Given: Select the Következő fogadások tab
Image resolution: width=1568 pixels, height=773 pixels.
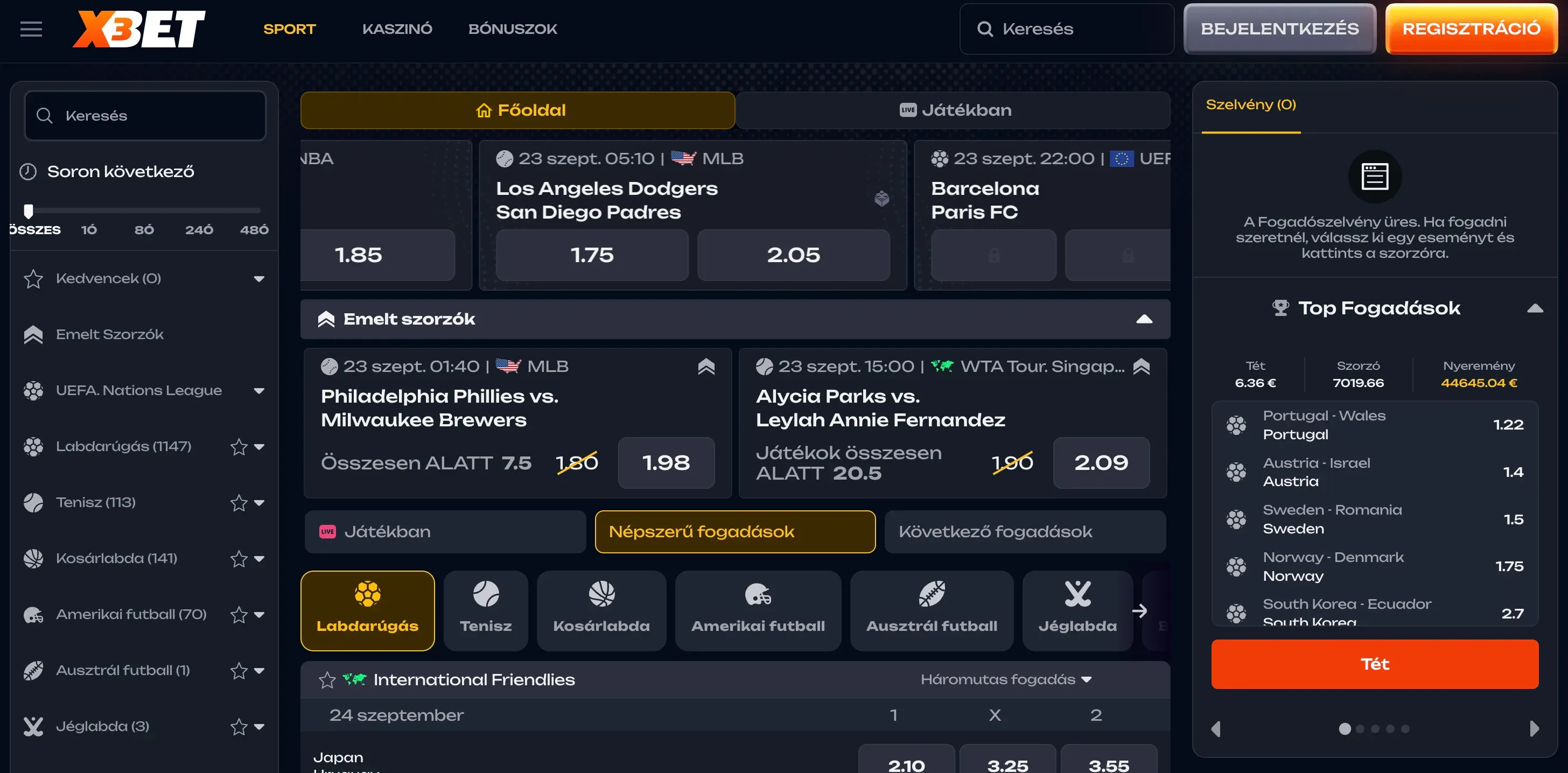Looking at the screenshot, I should point(1025,531).
